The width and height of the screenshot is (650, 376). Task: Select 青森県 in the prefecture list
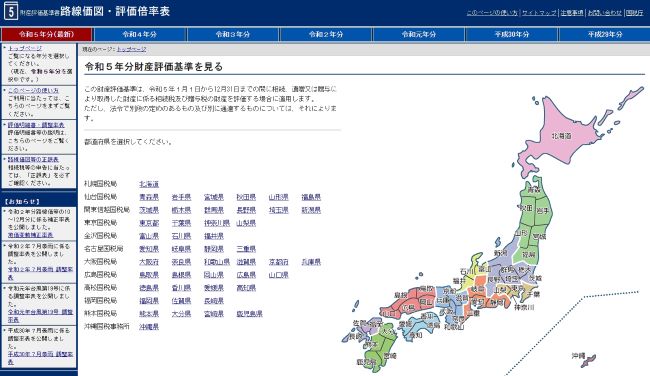click(149, 197)
